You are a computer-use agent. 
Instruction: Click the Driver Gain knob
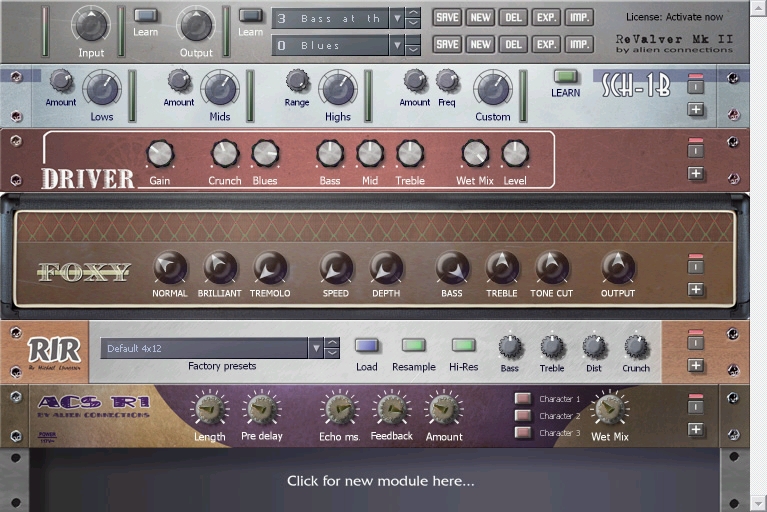point(160,154)
